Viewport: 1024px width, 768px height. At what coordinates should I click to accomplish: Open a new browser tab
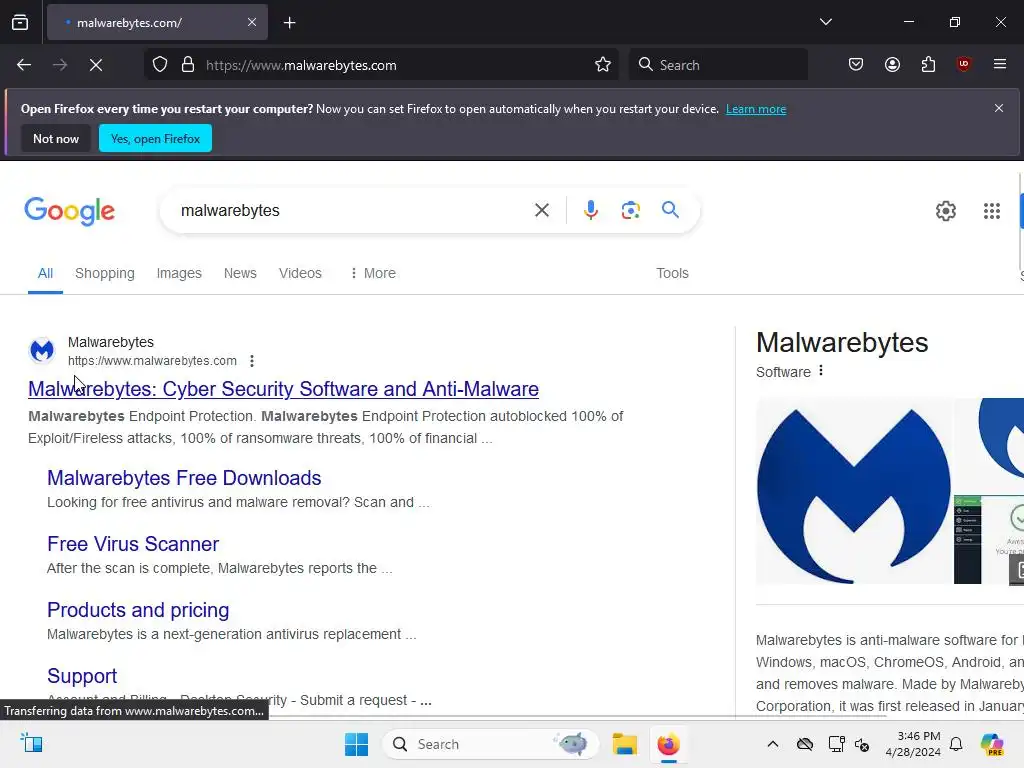290,23
